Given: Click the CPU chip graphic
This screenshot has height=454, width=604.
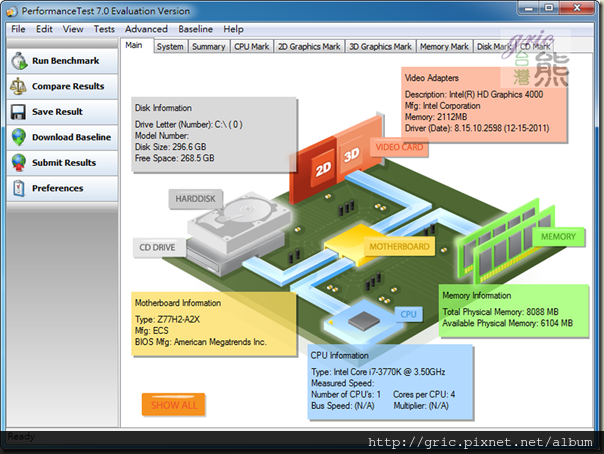Looking at the screenshot, I should tap(364, 322).
